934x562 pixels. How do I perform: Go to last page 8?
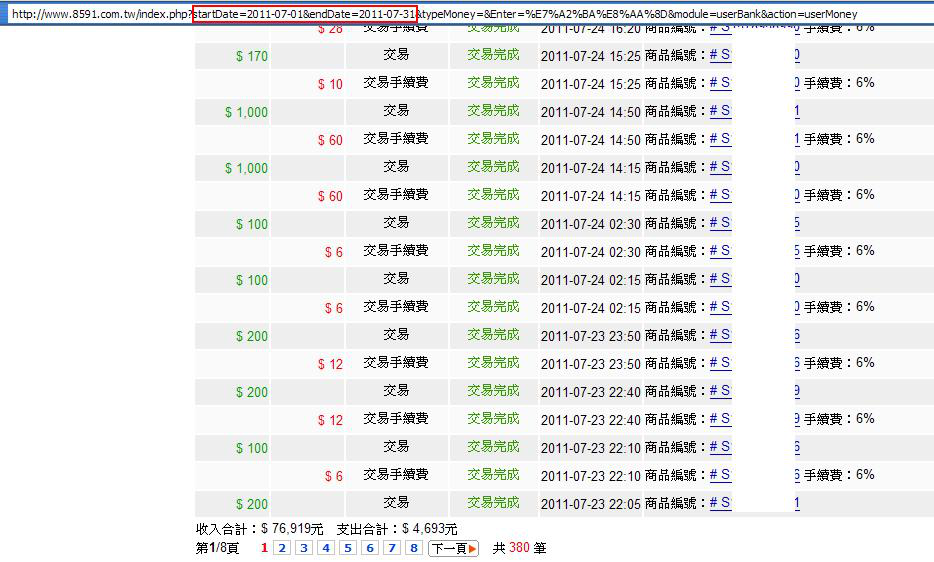coord(414,548)
